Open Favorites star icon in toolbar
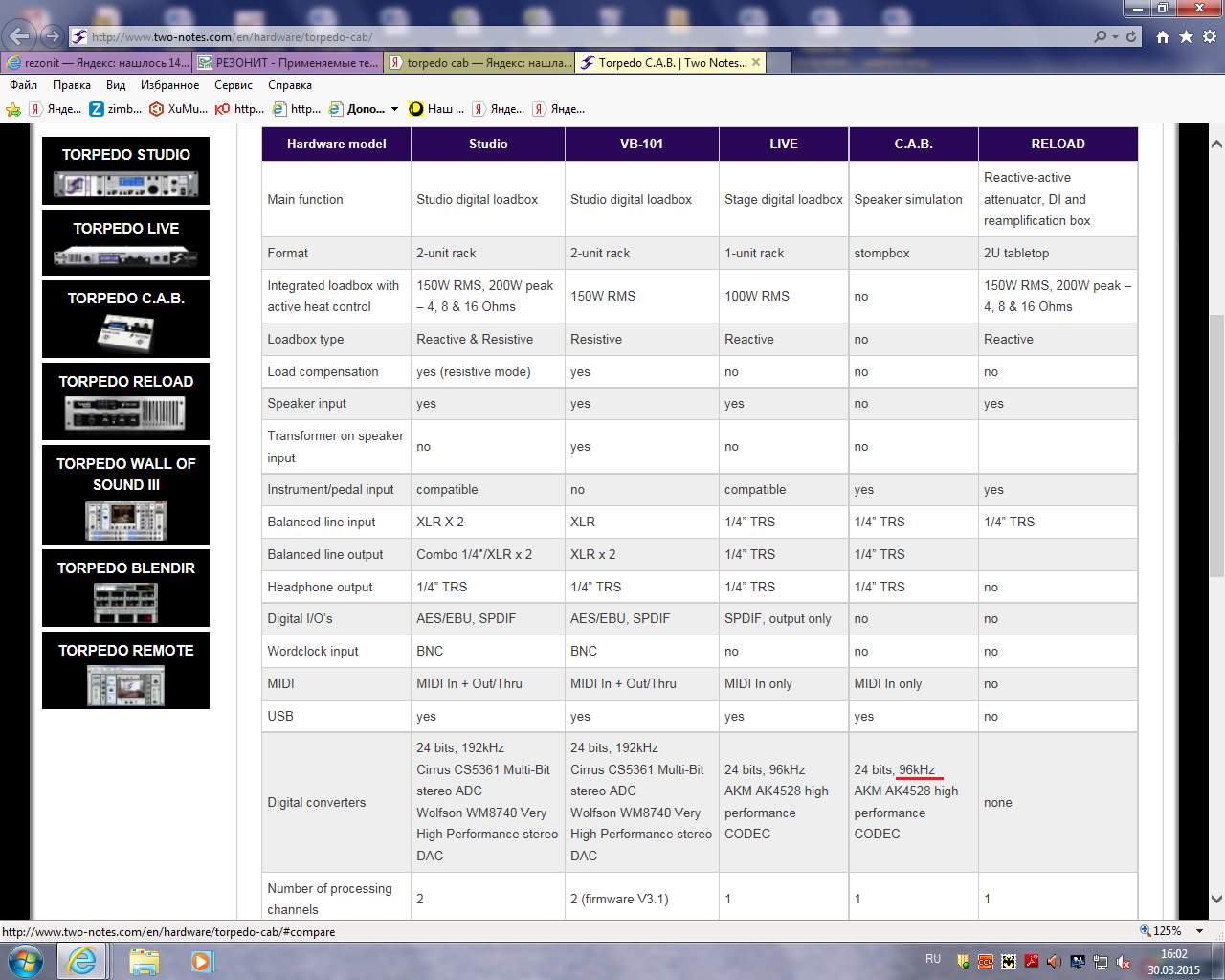 coord(1186,36)
